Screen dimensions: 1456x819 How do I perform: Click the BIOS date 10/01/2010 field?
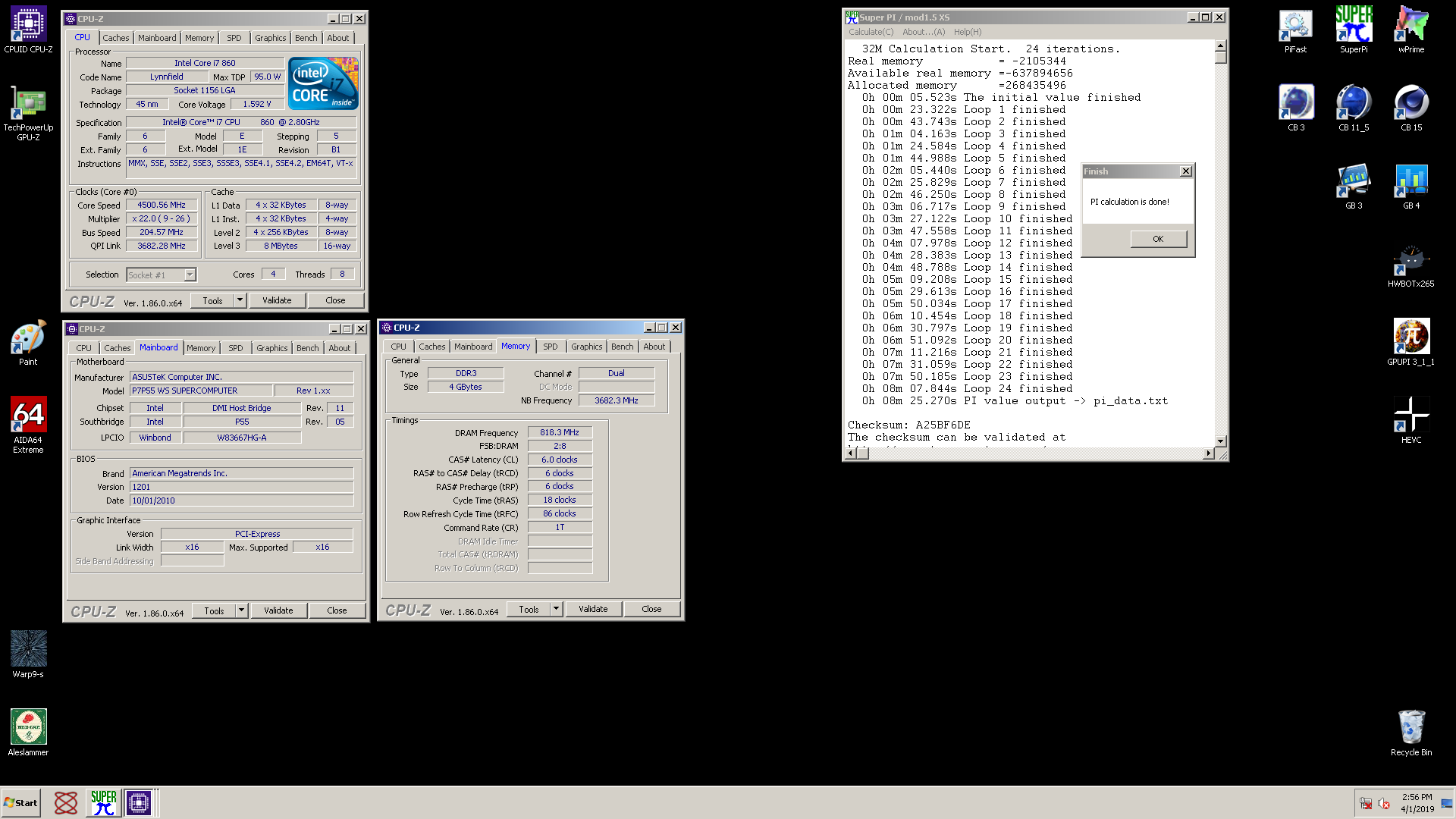(241, 500)
